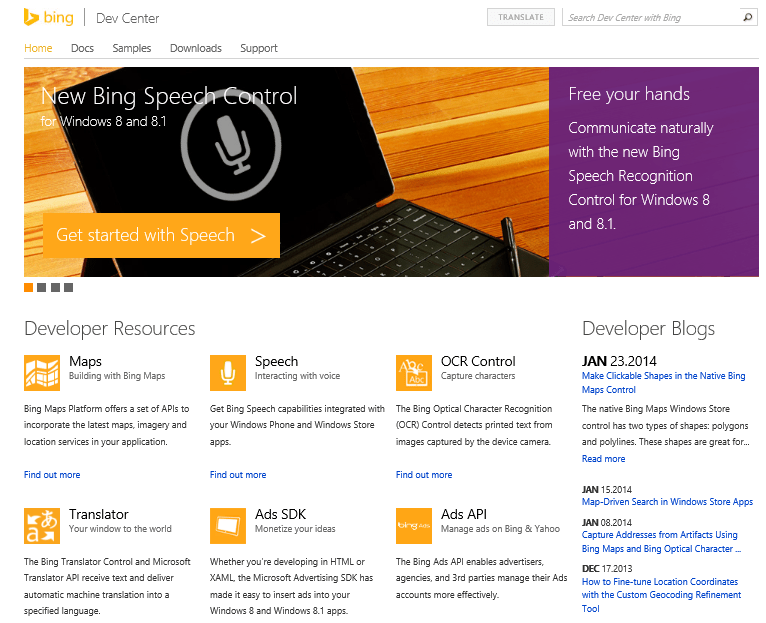The width and height of the screenshot is (766, 623).
Task: Click the purple Free your hands panel
Action: (x=654, y=172)
